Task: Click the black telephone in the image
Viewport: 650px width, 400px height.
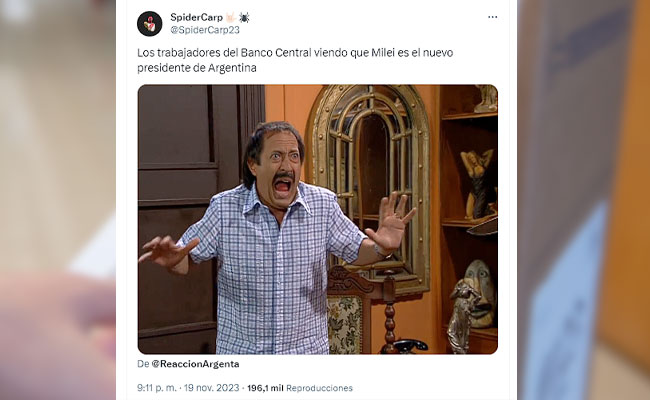Action: 410,345
